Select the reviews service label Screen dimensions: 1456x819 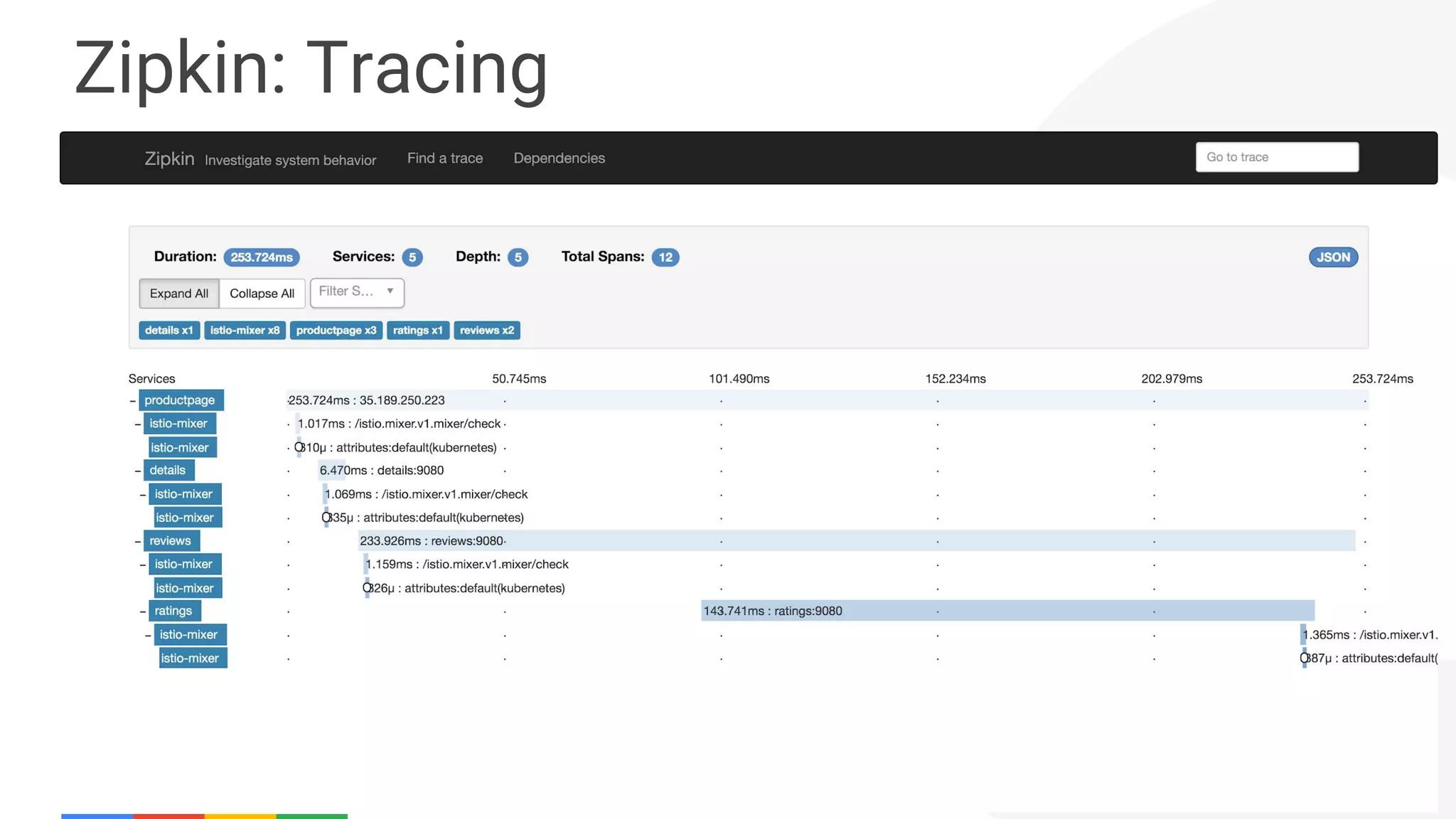pos(172,540)
